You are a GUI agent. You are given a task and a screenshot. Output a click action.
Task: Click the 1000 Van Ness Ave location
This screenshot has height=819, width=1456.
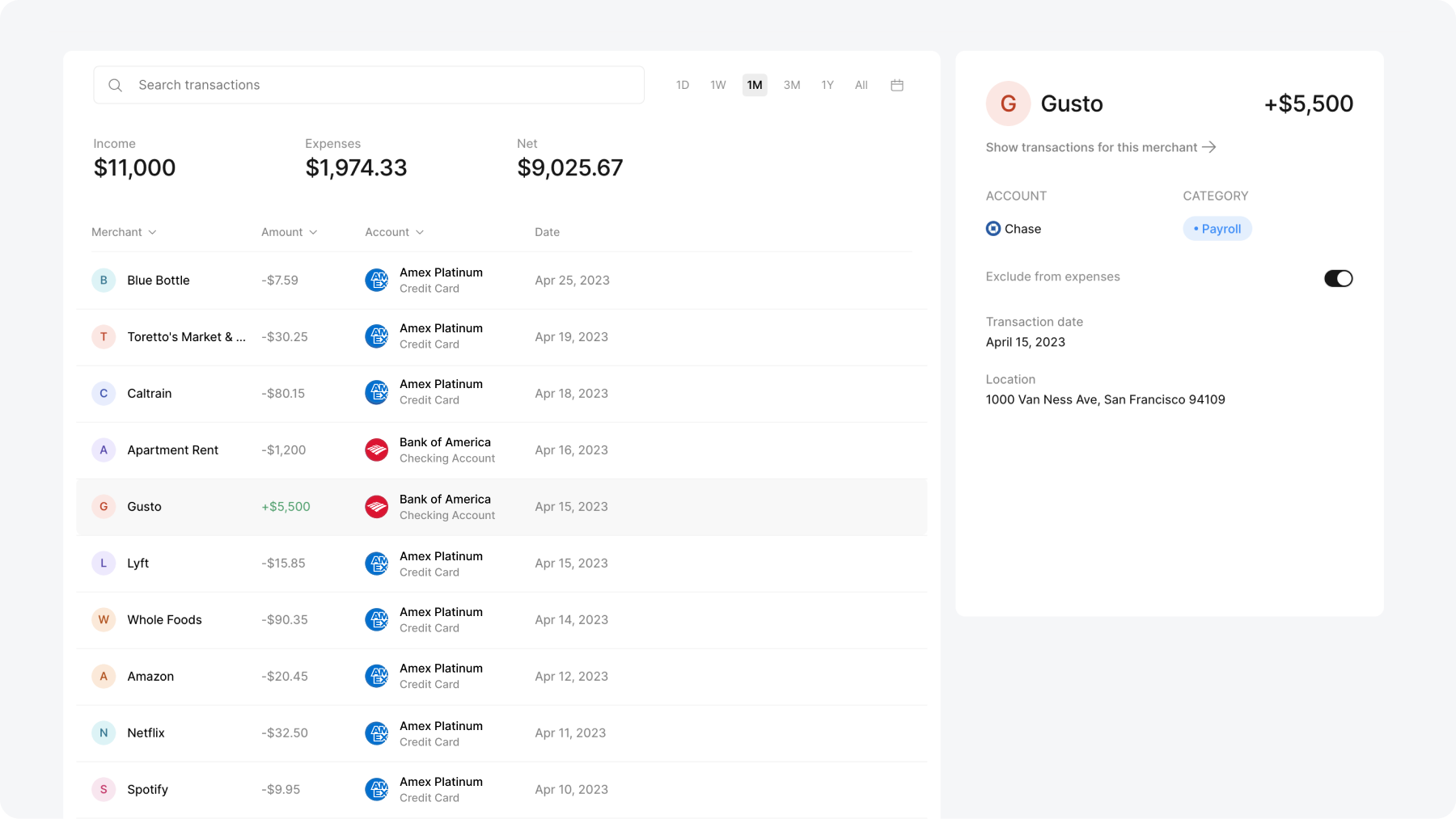click(1106, 399)
